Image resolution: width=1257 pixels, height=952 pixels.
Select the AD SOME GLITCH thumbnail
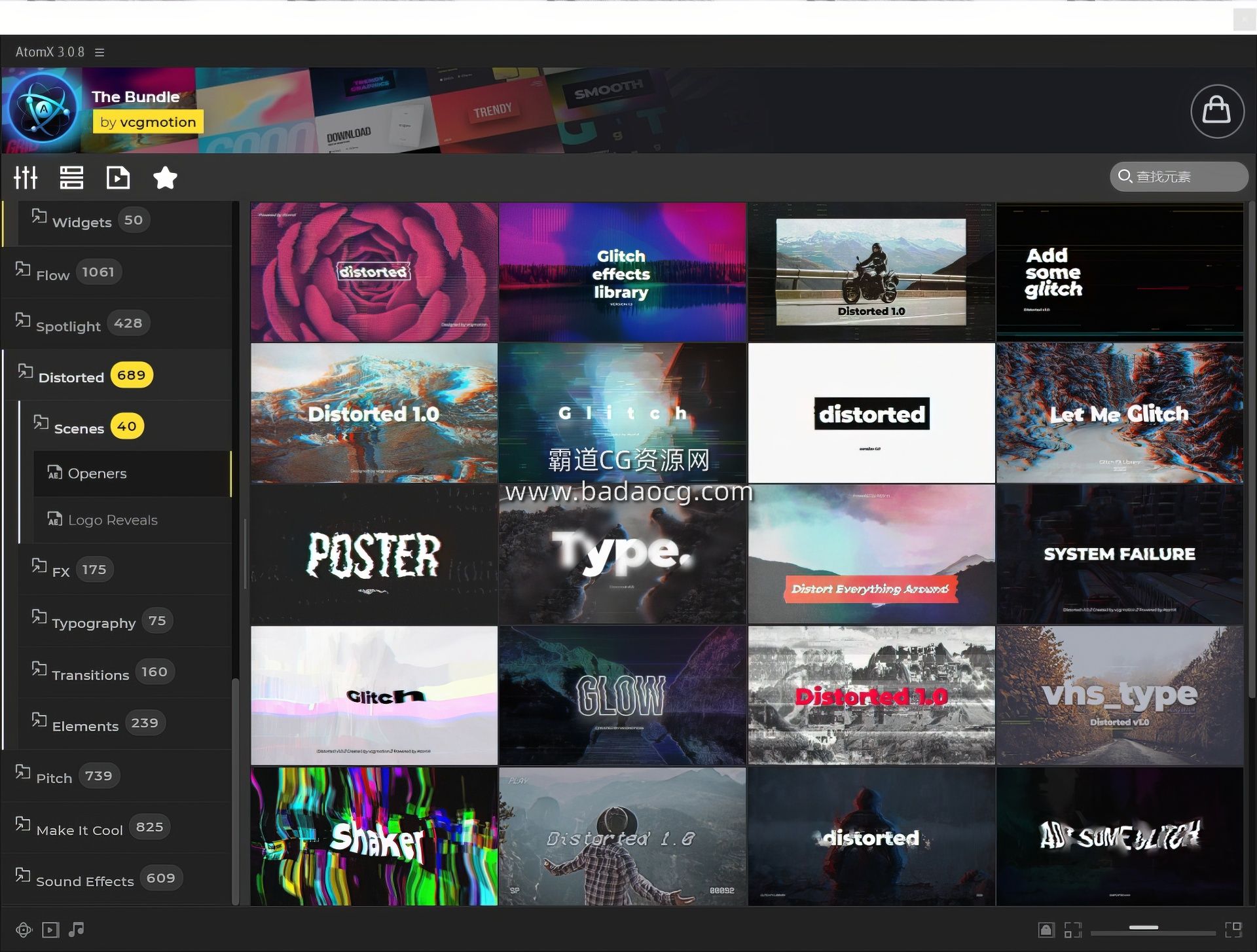tap(1120, 837)
